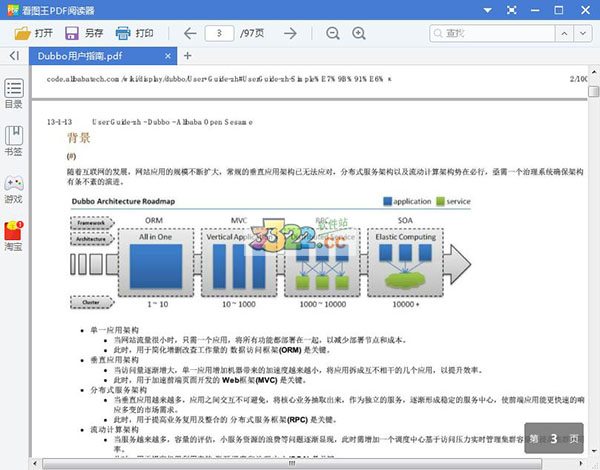Toggle fullscreen mode in title bar
This screenshot has height=470, width=600.
512,10
